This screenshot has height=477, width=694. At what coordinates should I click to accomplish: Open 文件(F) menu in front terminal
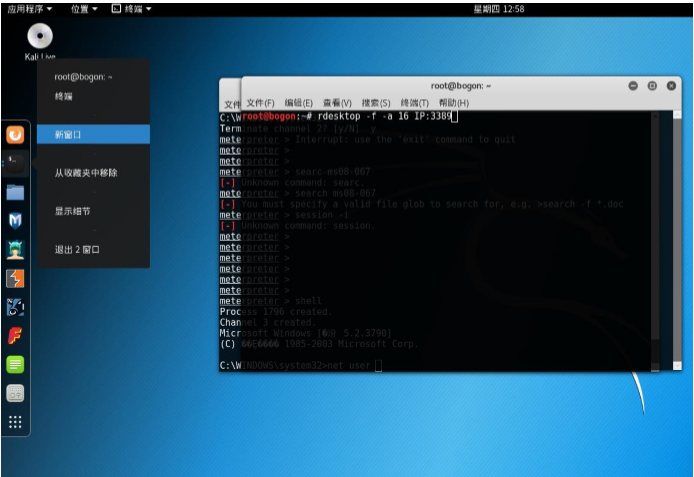[260, 103]
